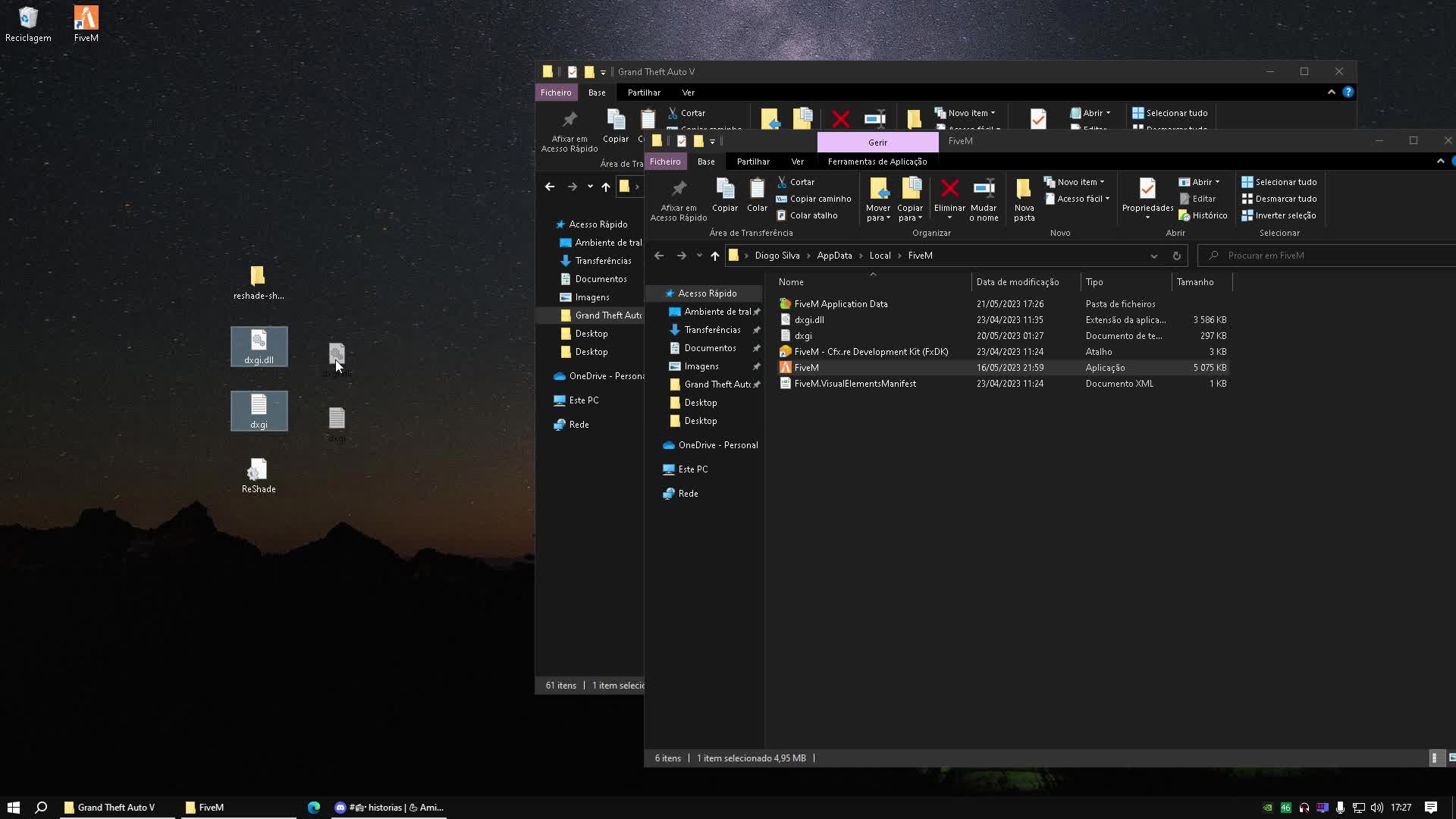
Task: Expand address bar history chevron
Action: (1153, 256)
